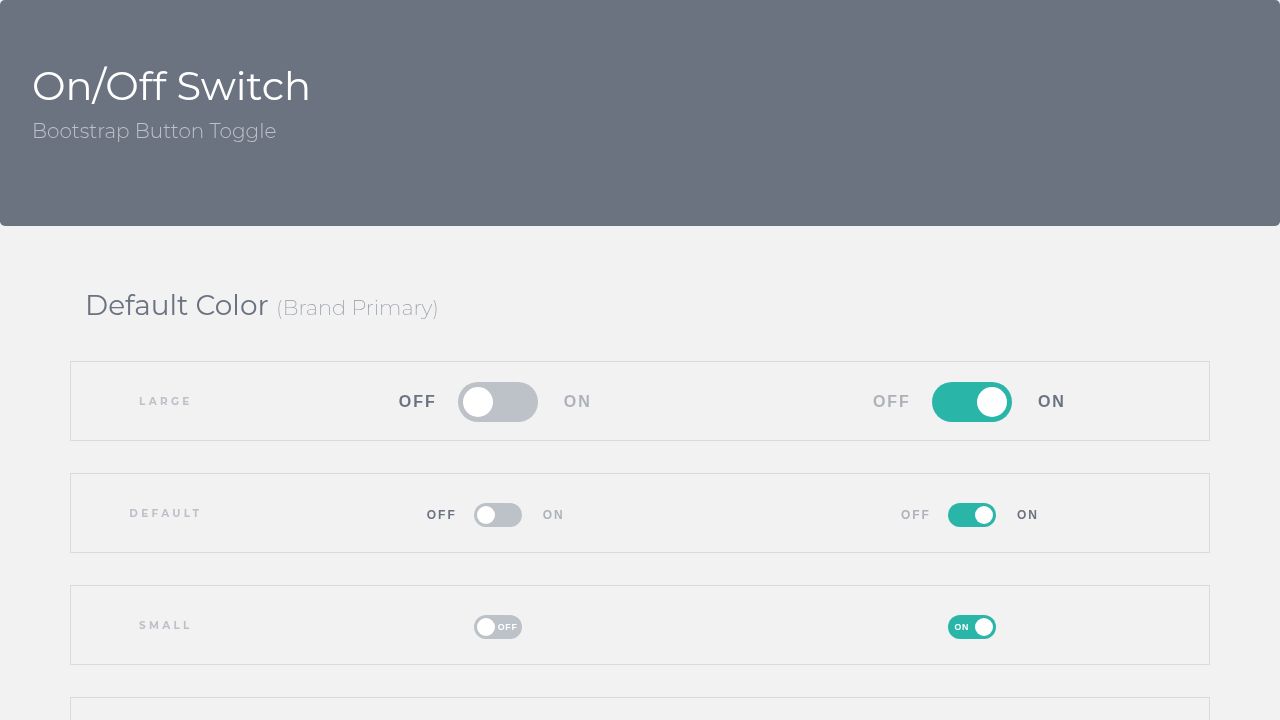Select the DEFAULT row label
Image resolution: width=1280 pixels, height=720 pixels.
(x=165, y=513)
